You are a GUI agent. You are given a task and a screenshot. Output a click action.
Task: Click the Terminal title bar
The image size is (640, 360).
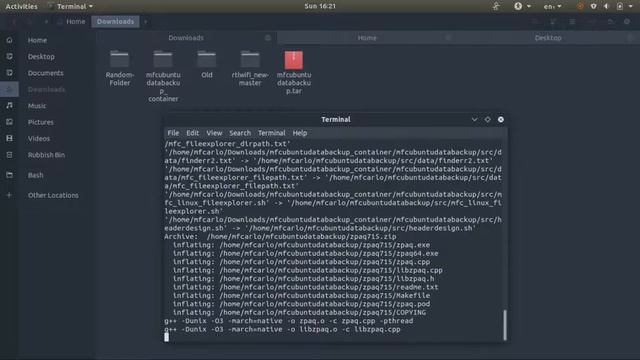[336, 120]
